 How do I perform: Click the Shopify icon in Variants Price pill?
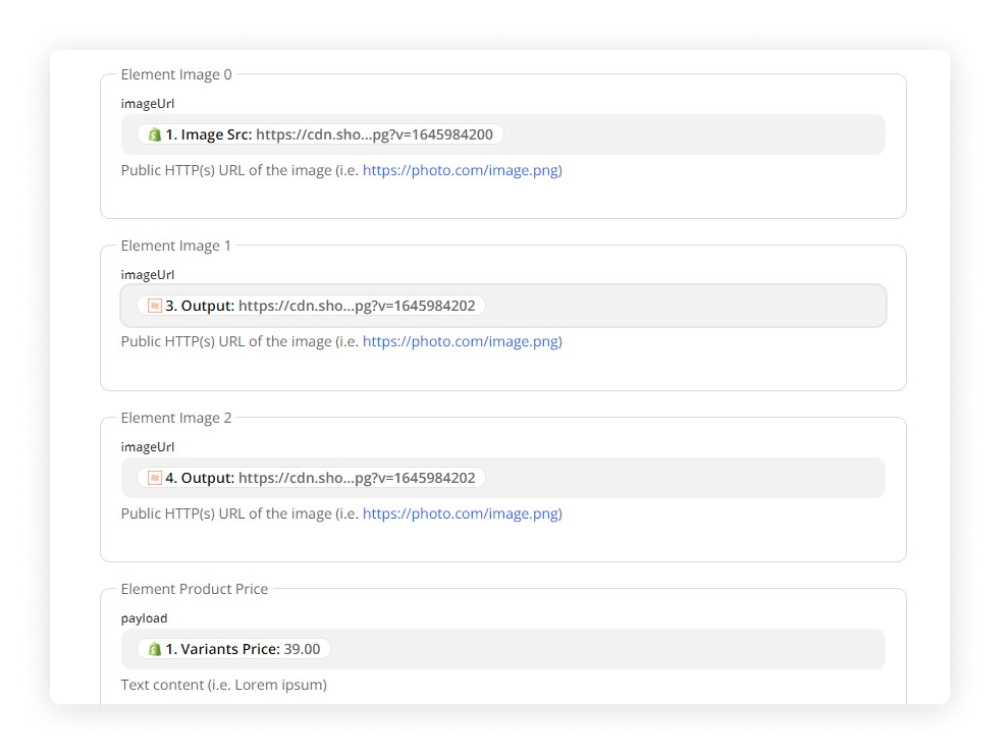[x=154, y=649]
